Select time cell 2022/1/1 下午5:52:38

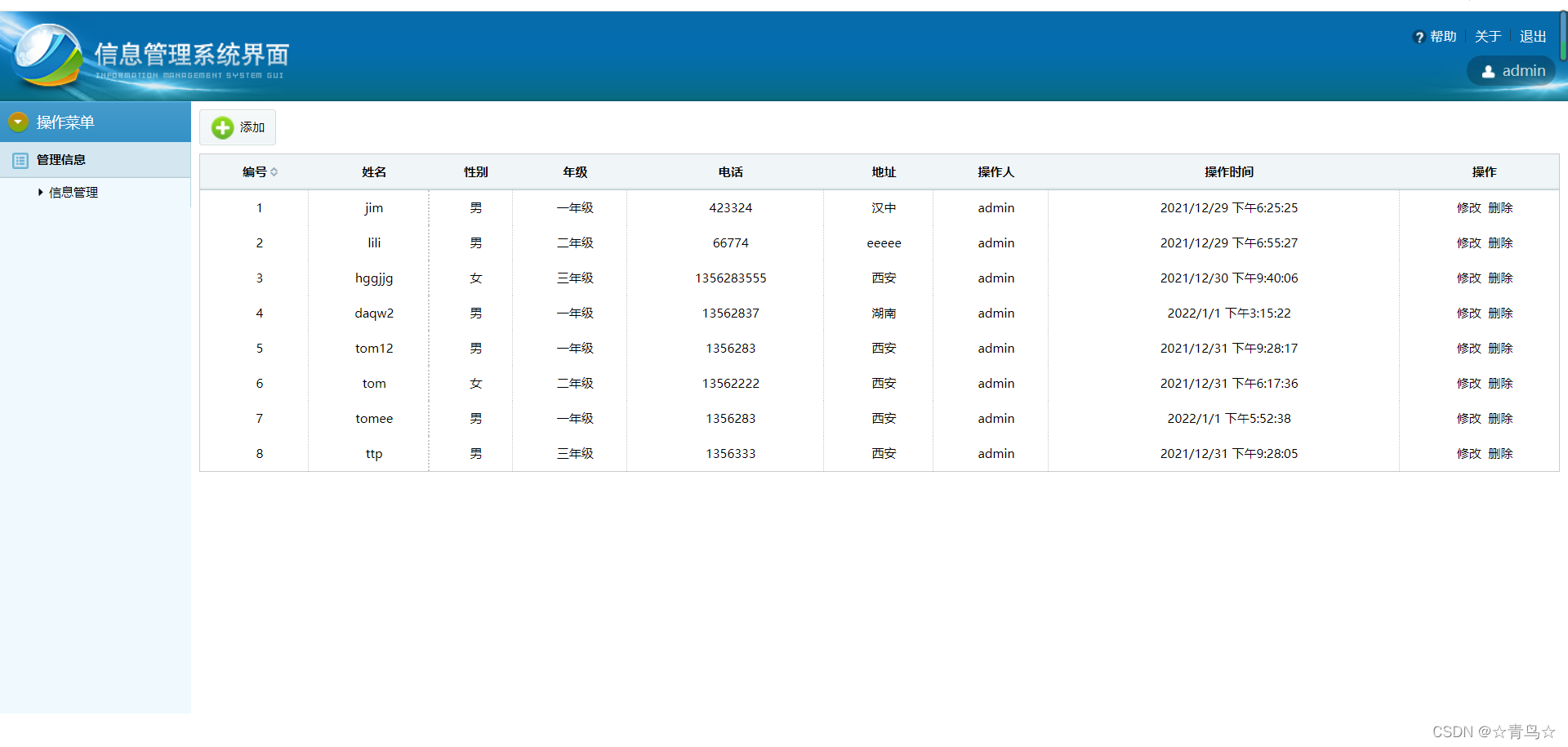pyautogui.click(x=1228, y=419)
